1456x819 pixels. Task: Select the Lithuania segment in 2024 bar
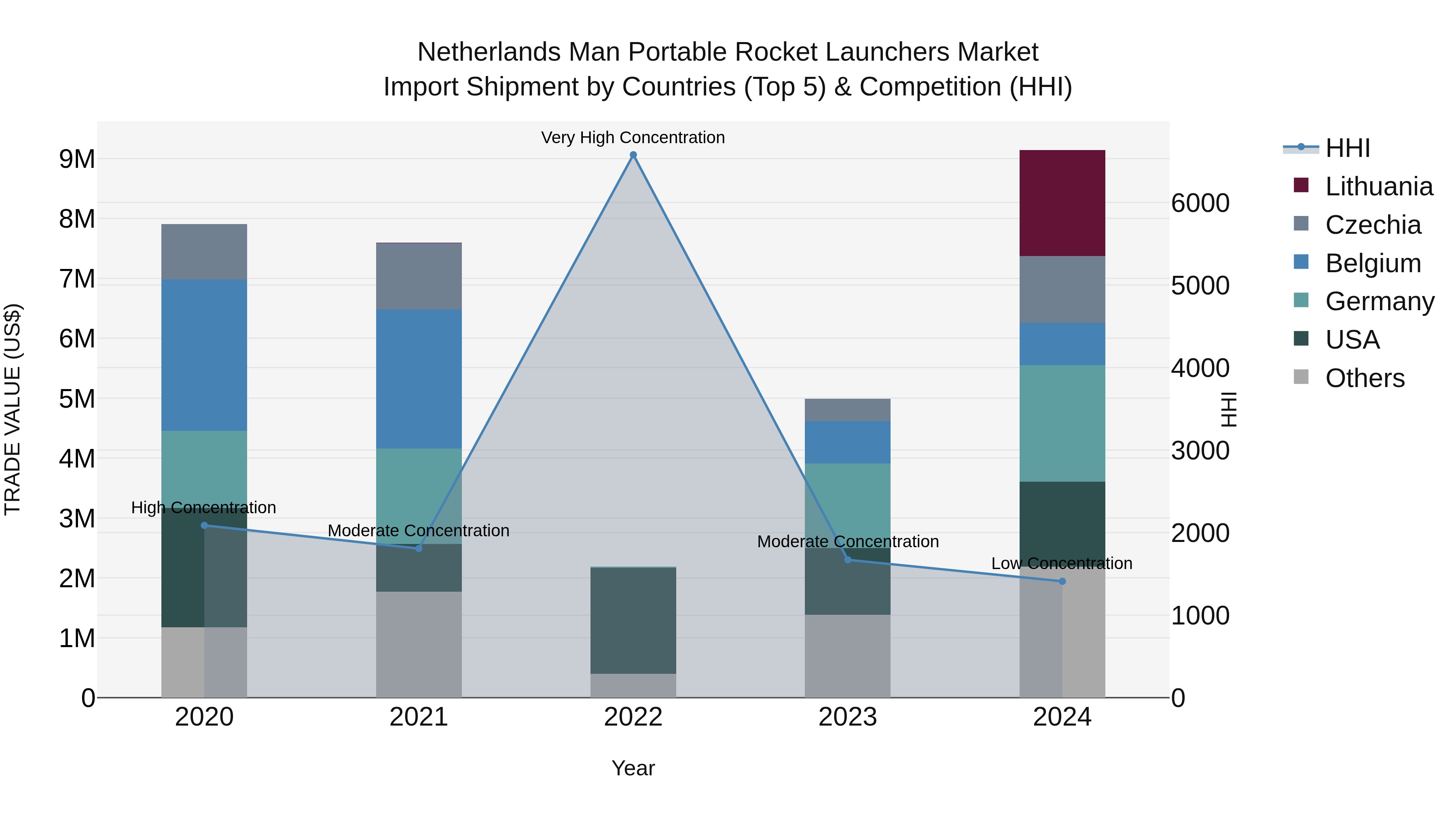[1062, 203]
